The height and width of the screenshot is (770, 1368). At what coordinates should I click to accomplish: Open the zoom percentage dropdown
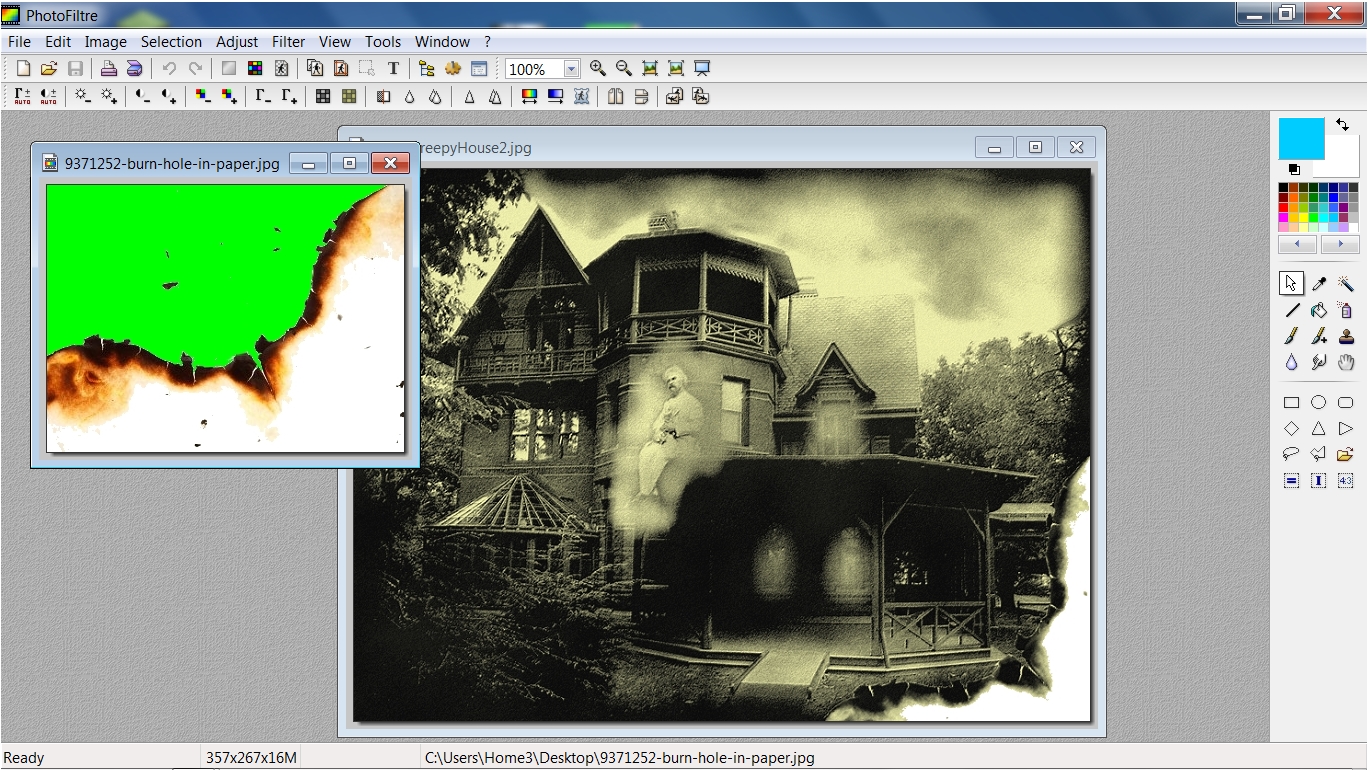point(571,69)
